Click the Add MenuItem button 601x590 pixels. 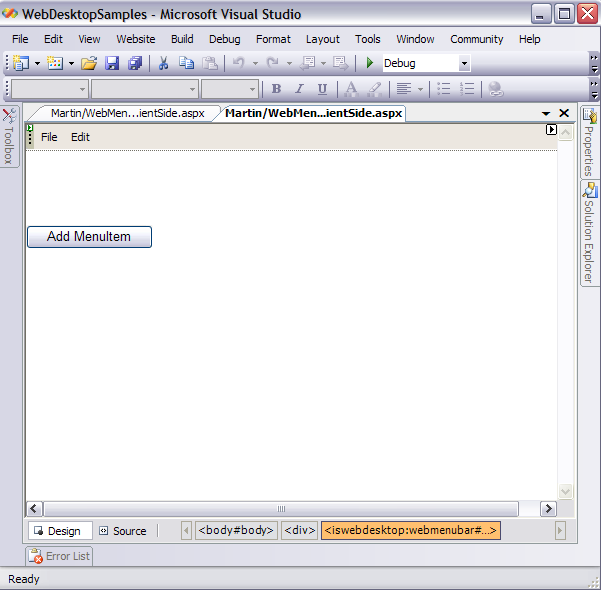tap(89, 237)
